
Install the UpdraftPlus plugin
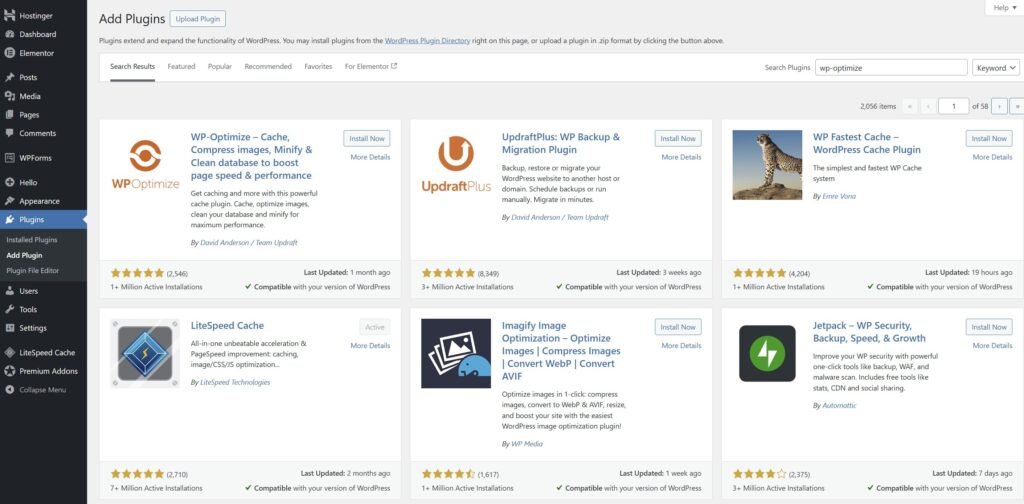pos(678,138)
